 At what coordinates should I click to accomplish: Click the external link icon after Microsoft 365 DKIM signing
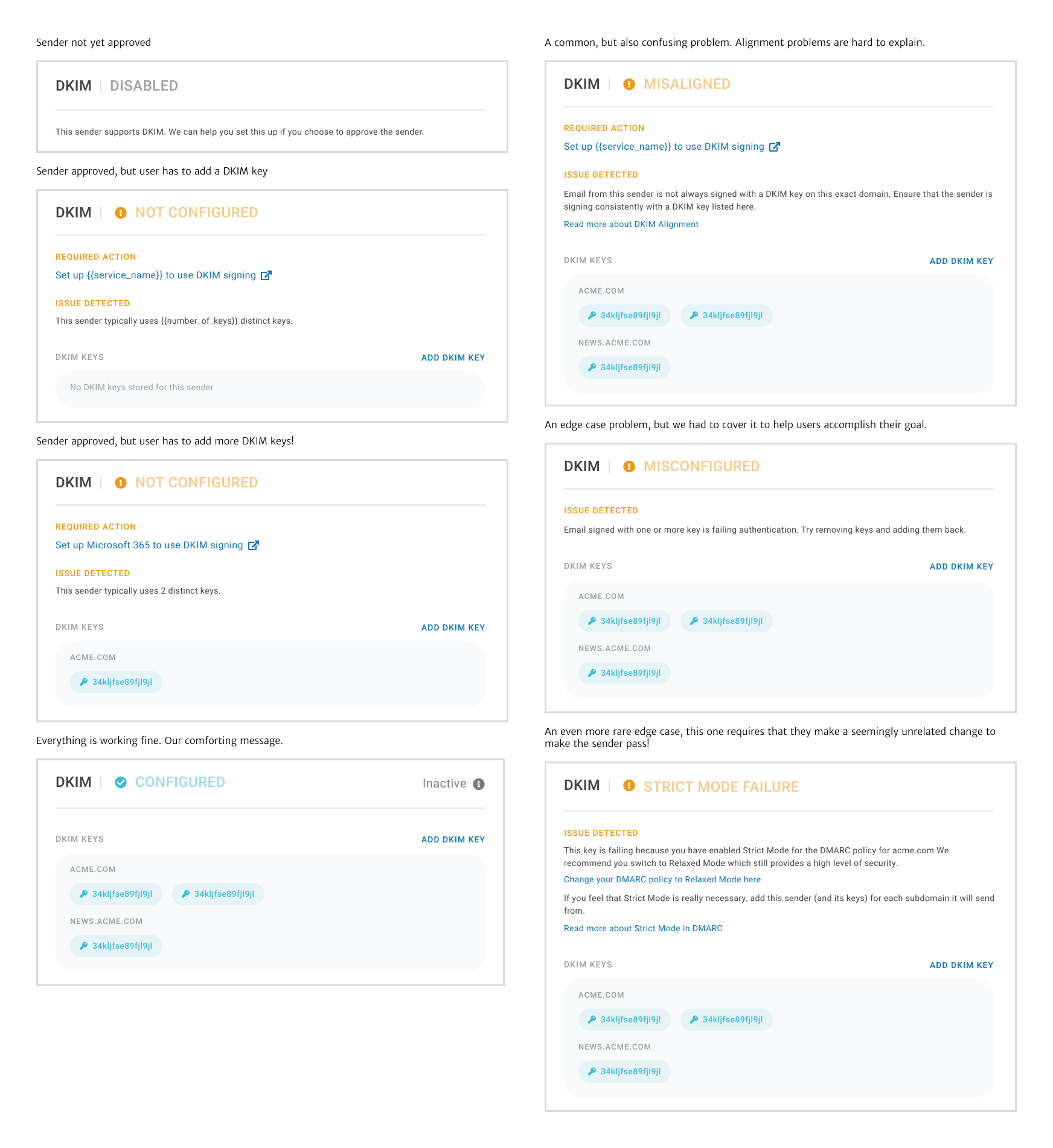pyautogui.click(x=254, y=545)
